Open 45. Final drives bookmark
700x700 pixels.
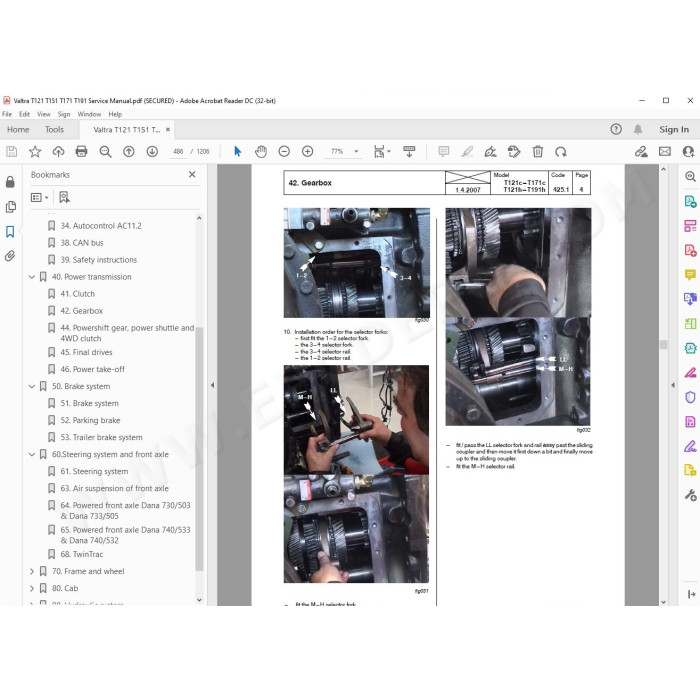pyautogui.click(x=86, y=352)
